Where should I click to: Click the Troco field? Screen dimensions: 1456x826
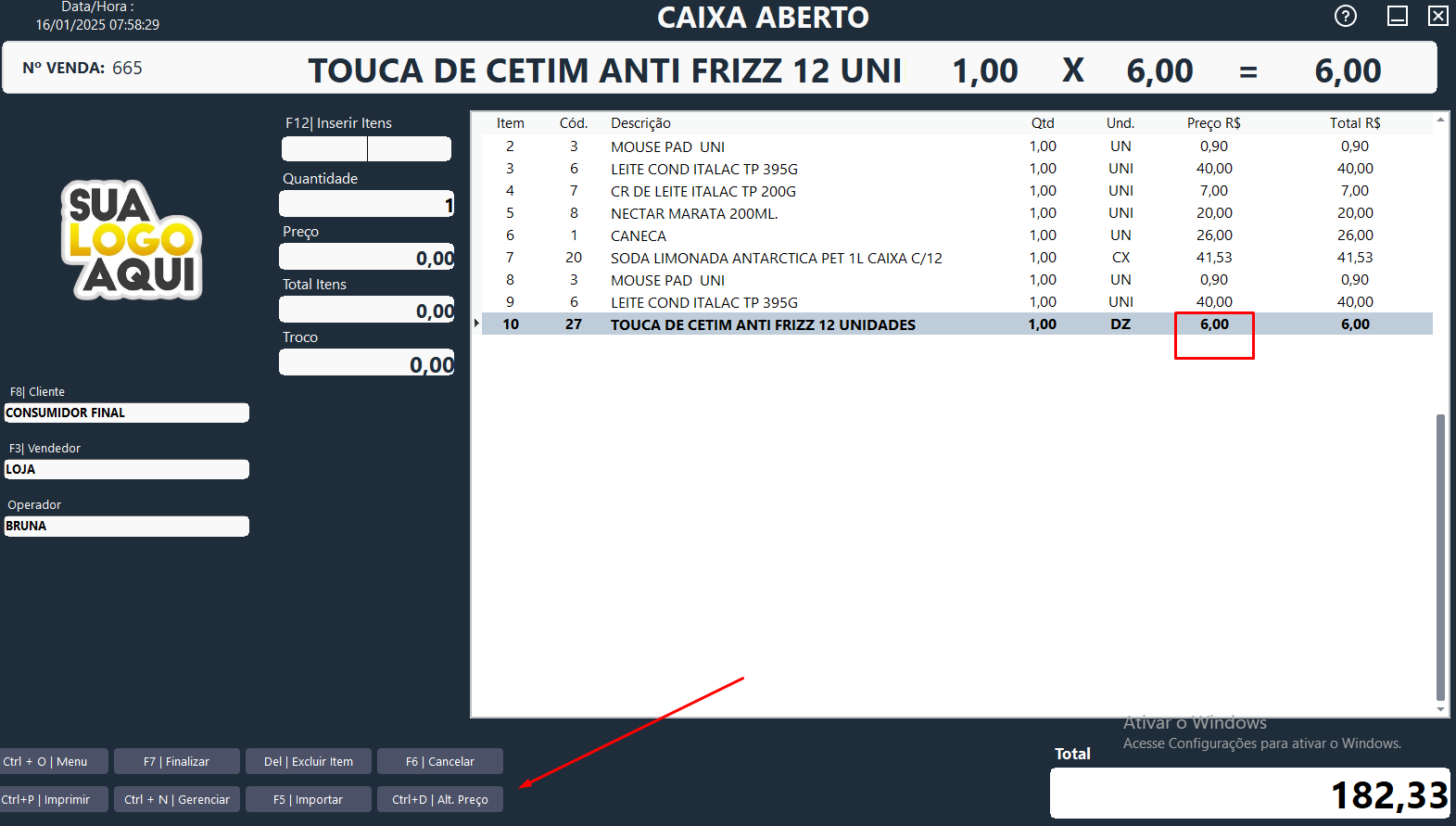[367, 362]
